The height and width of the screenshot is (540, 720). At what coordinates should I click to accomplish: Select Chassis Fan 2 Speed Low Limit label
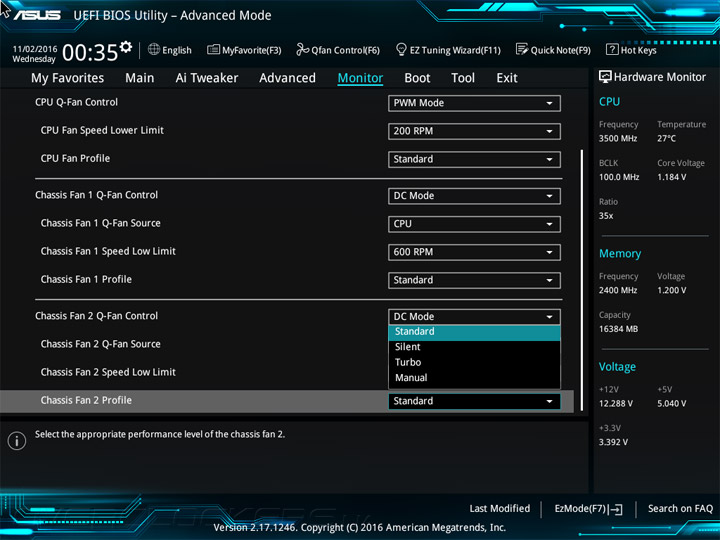(x=108, y=372)
